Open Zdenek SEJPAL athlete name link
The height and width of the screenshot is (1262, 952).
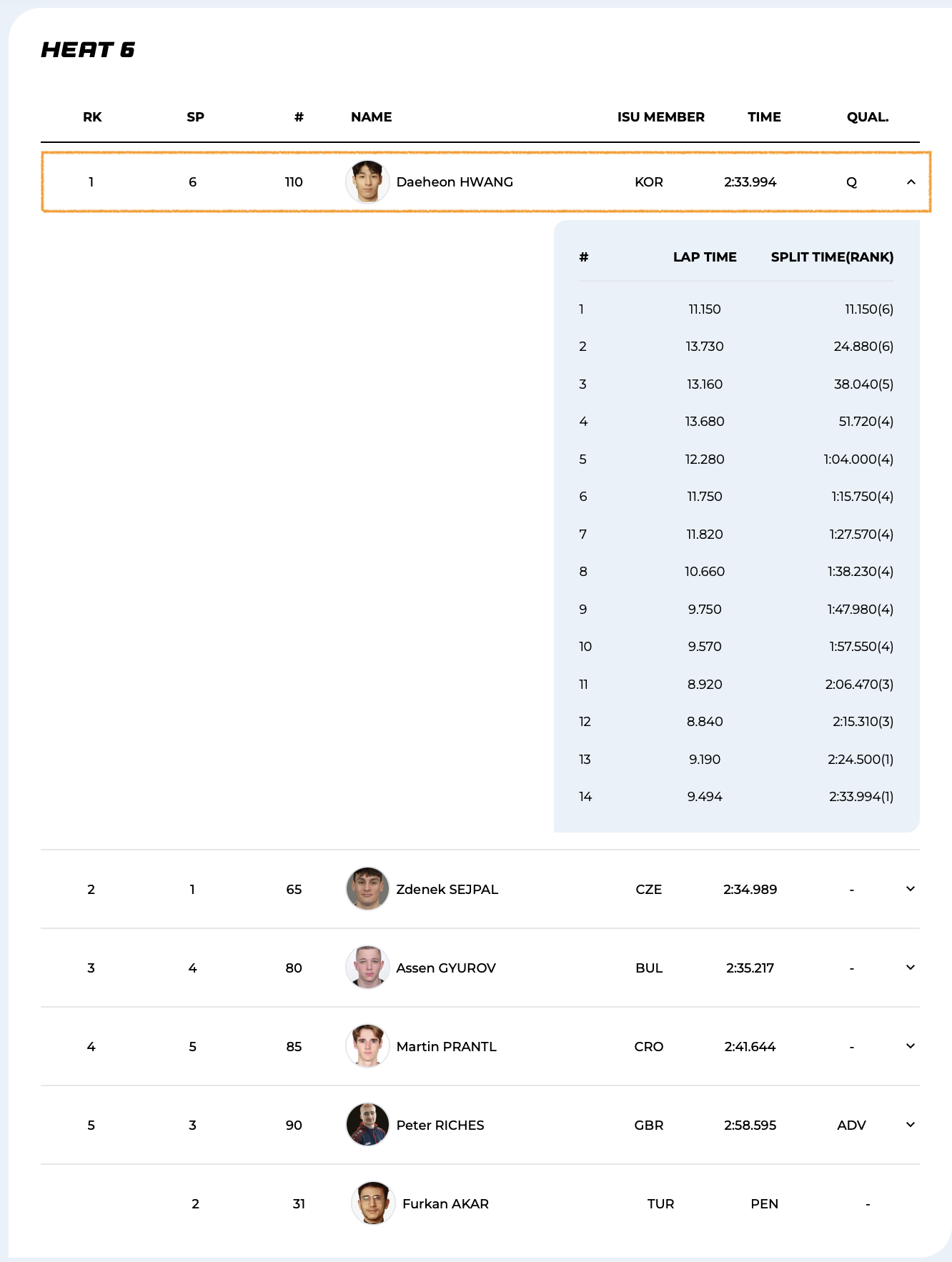click(447, 890)
